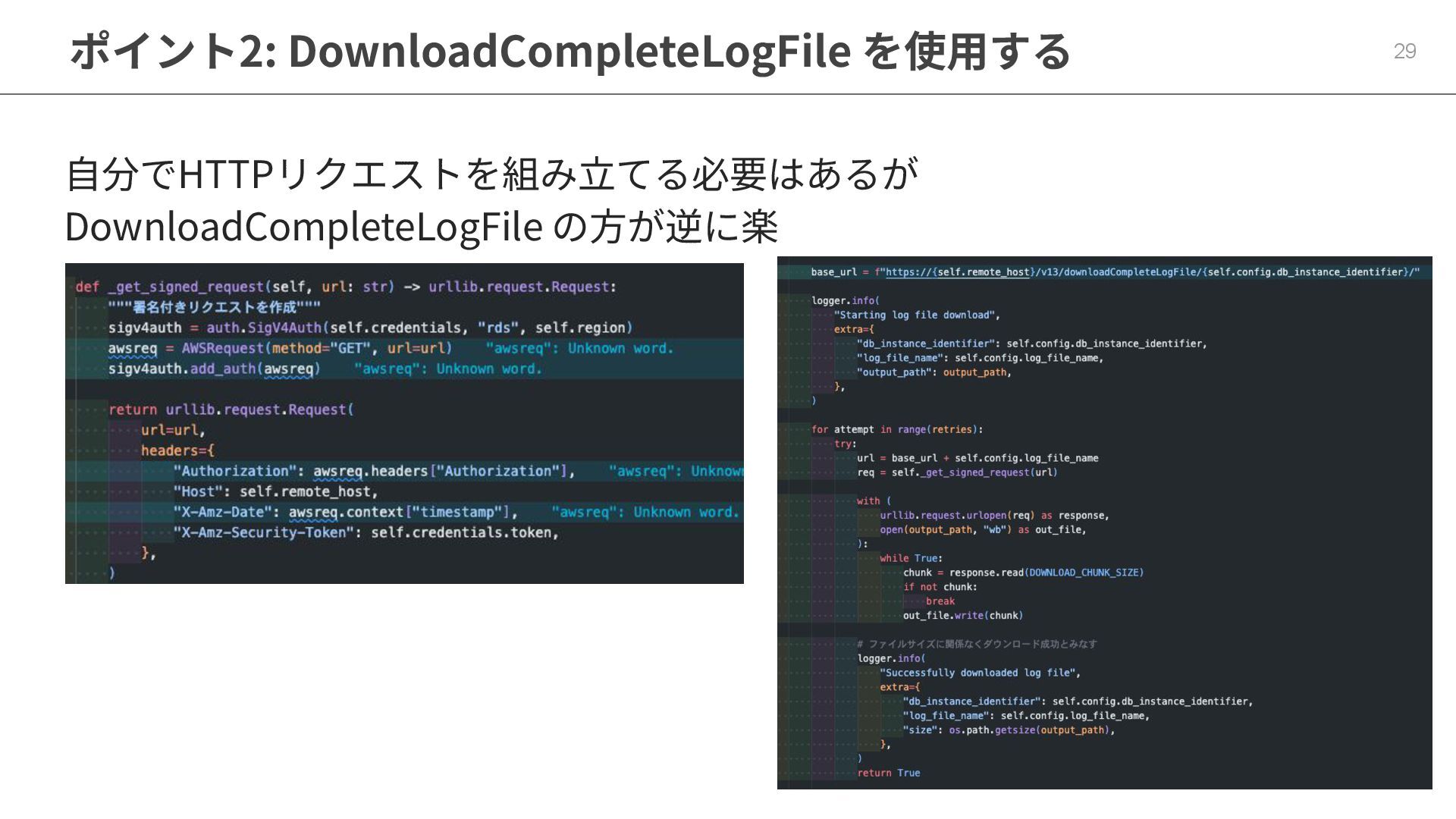Click the for attempt in range(retries) line
This screenshot has height=819, width=1456.
(896, 429)
